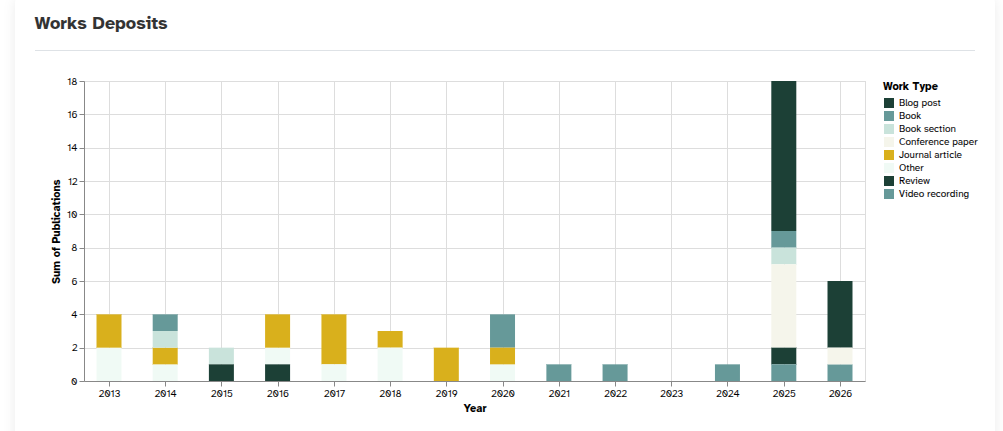This screenshot has height=431, width=1003.
Task: Click the teal bar for 2022
Action: click(x=615, y=373)
